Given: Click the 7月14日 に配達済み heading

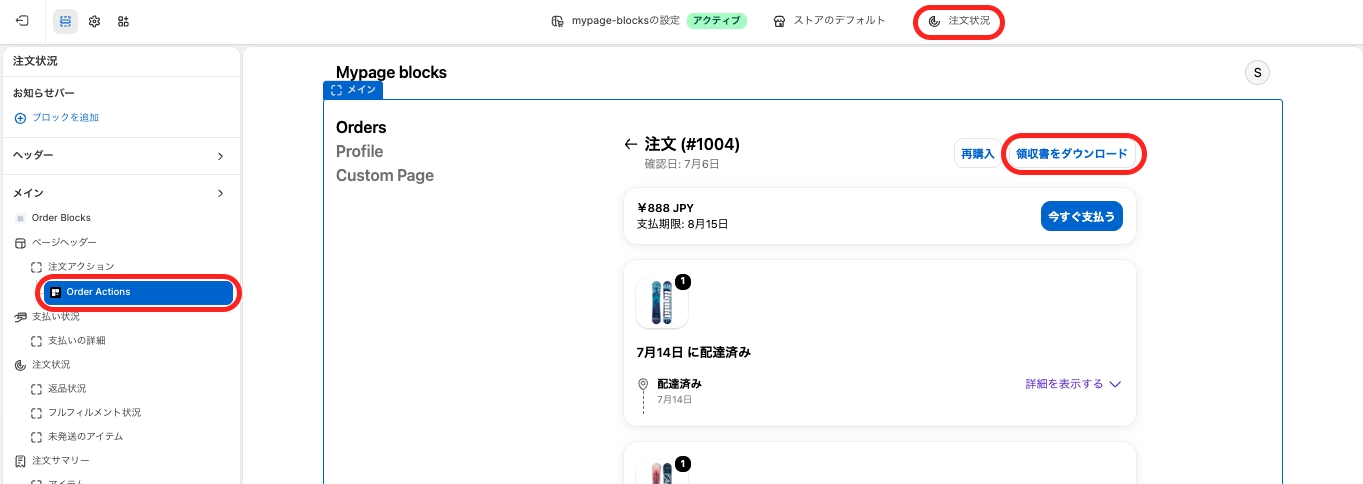Looking at the screenshot, I should pyautogui.click(x=693, y=353).
